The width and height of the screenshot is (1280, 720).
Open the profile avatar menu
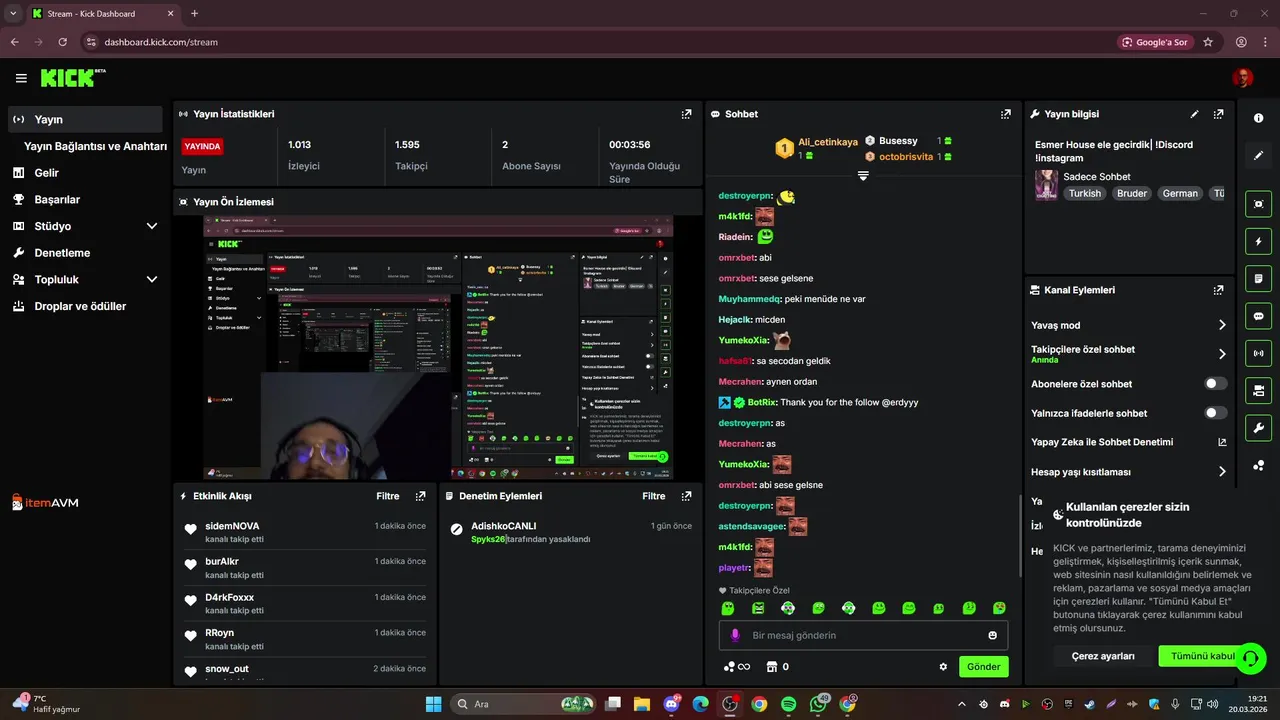click(x=1242, y=78)
